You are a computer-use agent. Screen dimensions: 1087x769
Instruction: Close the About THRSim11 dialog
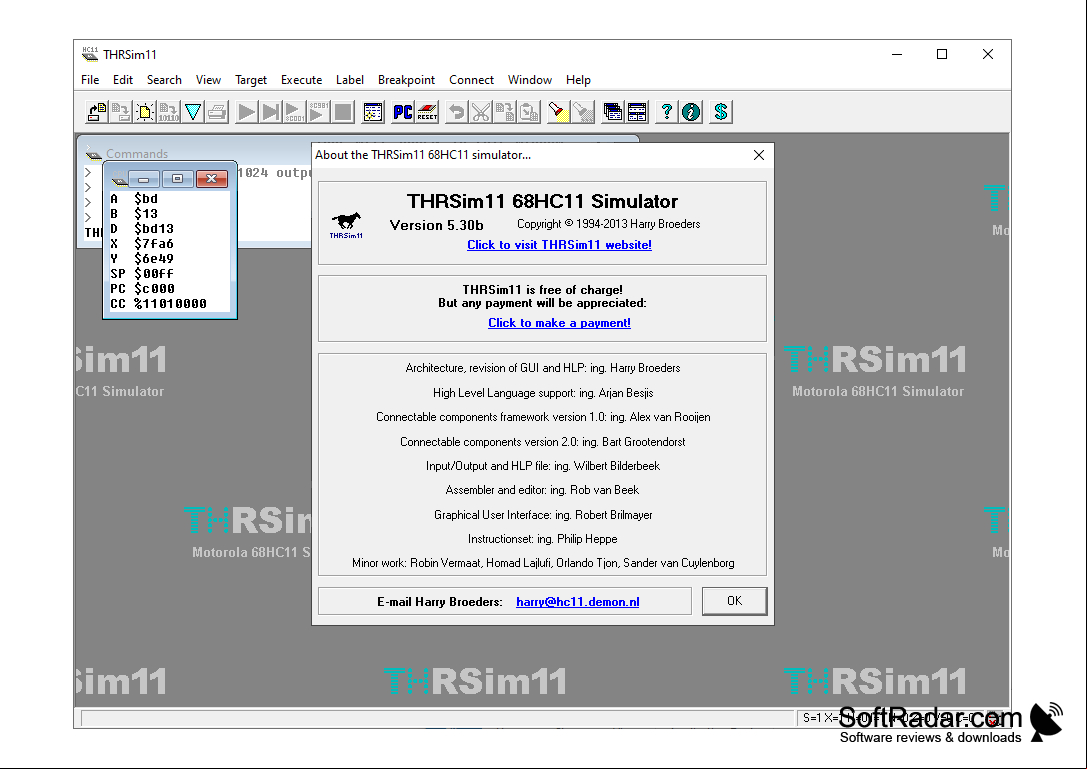[x=759, y=155]
